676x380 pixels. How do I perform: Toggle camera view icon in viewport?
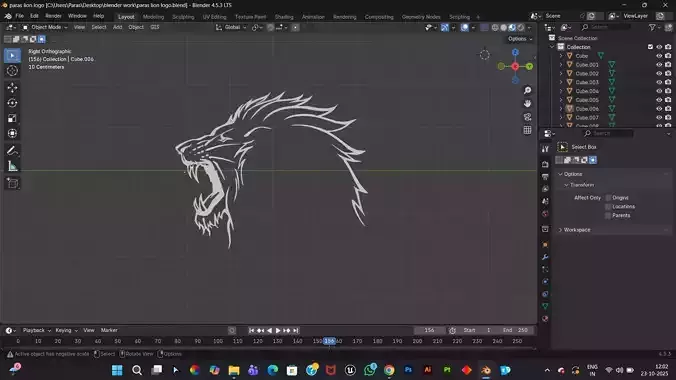pos(527,117)
